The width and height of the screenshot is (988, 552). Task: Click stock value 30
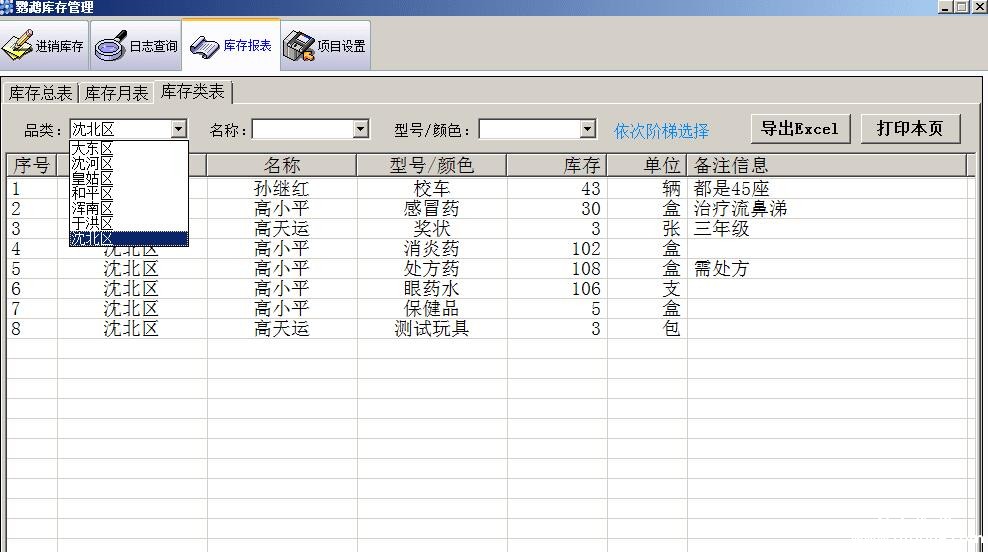click(x=590, y=209)
